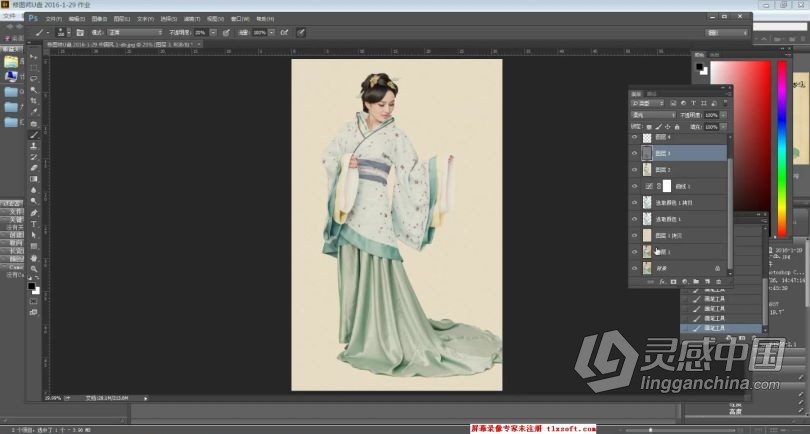
Task: Add layer style with fx icon
Action: (x=662, y=282)
